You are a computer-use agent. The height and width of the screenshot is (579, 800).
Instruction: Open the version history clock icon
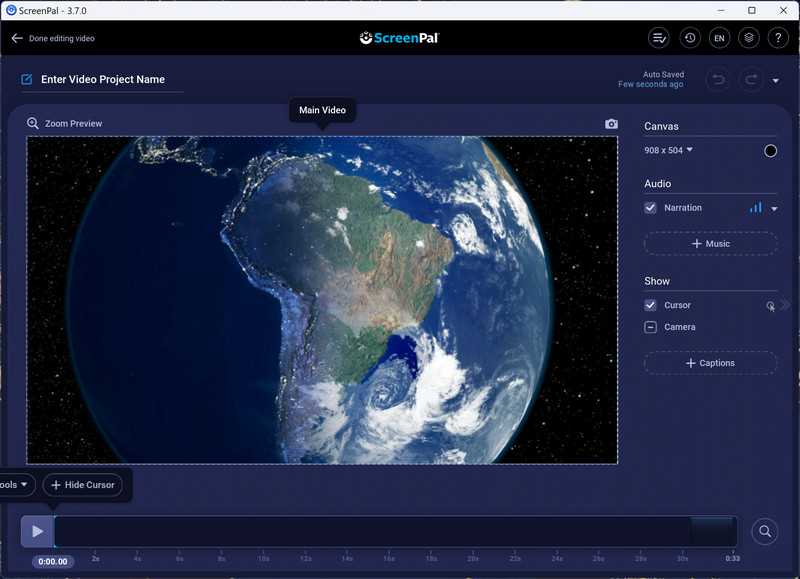[689, 38]
